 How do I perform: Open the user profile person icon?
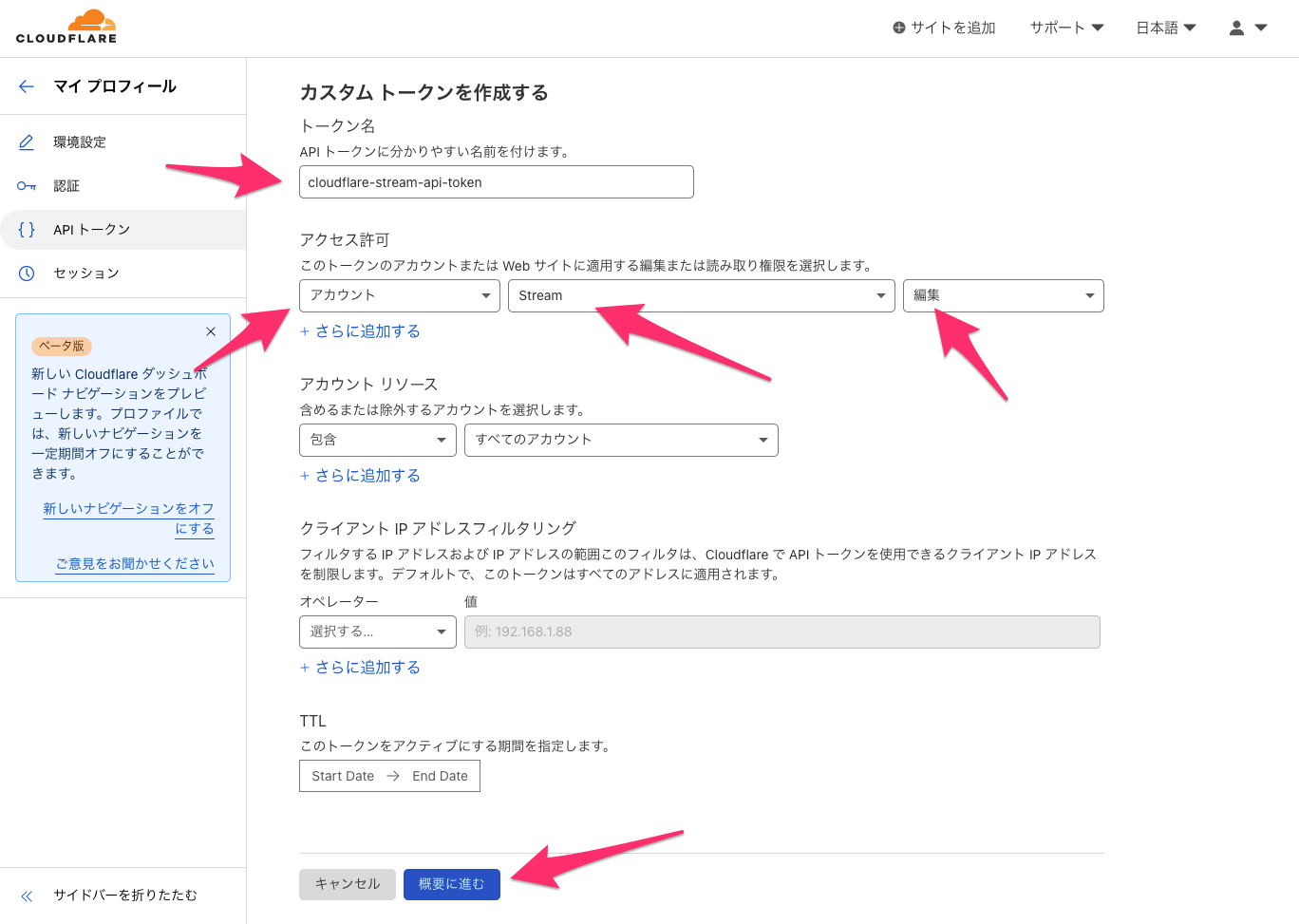click(1236, 28)
